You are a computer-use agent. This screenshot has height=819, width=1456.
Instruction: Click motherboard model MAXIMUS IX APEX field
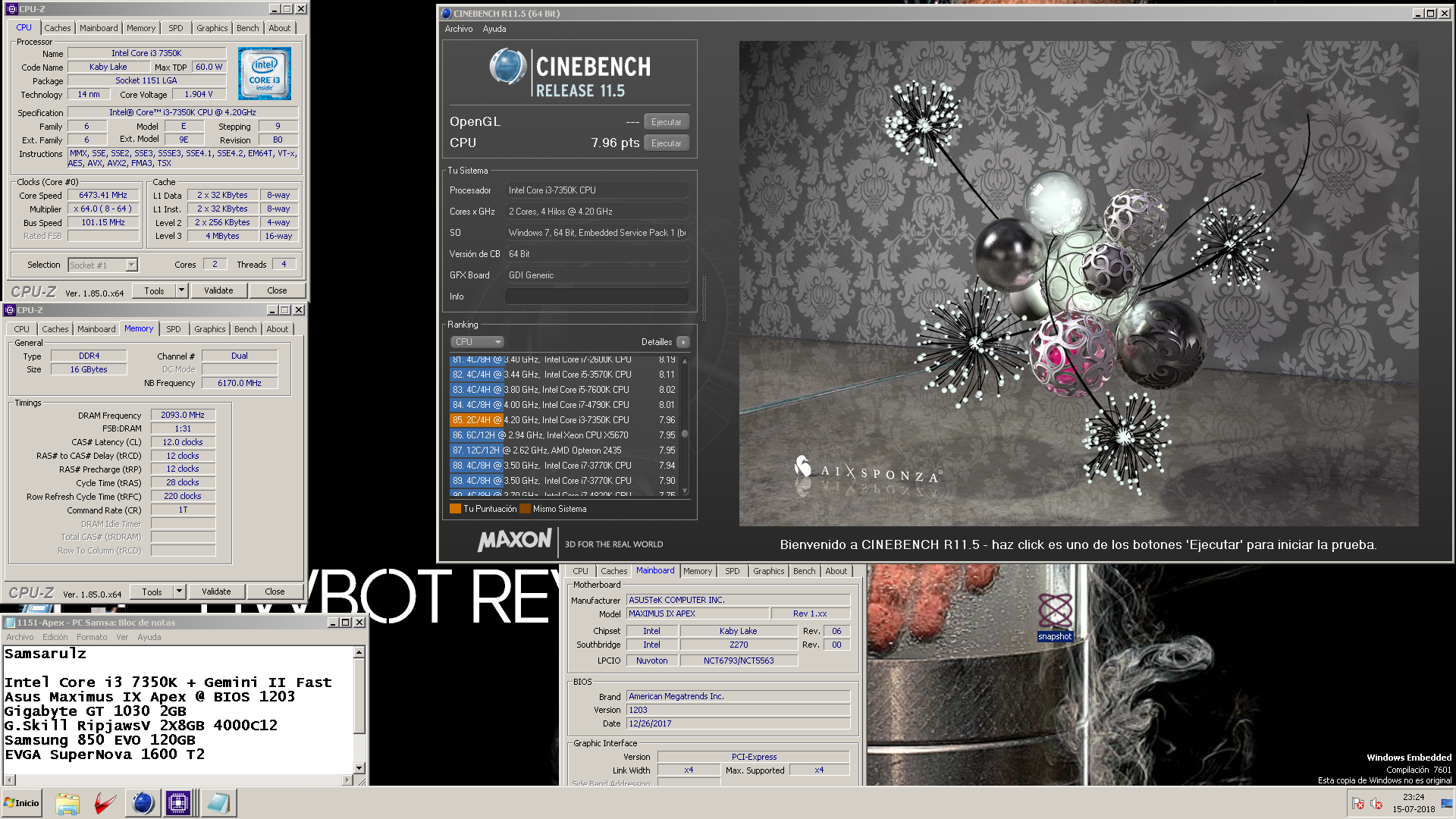click(698, 613)
